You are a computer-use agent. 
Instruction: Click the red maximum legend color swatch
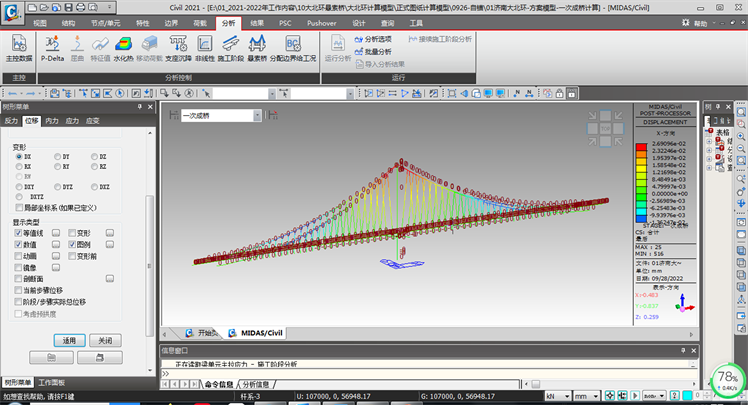point(641,145)
